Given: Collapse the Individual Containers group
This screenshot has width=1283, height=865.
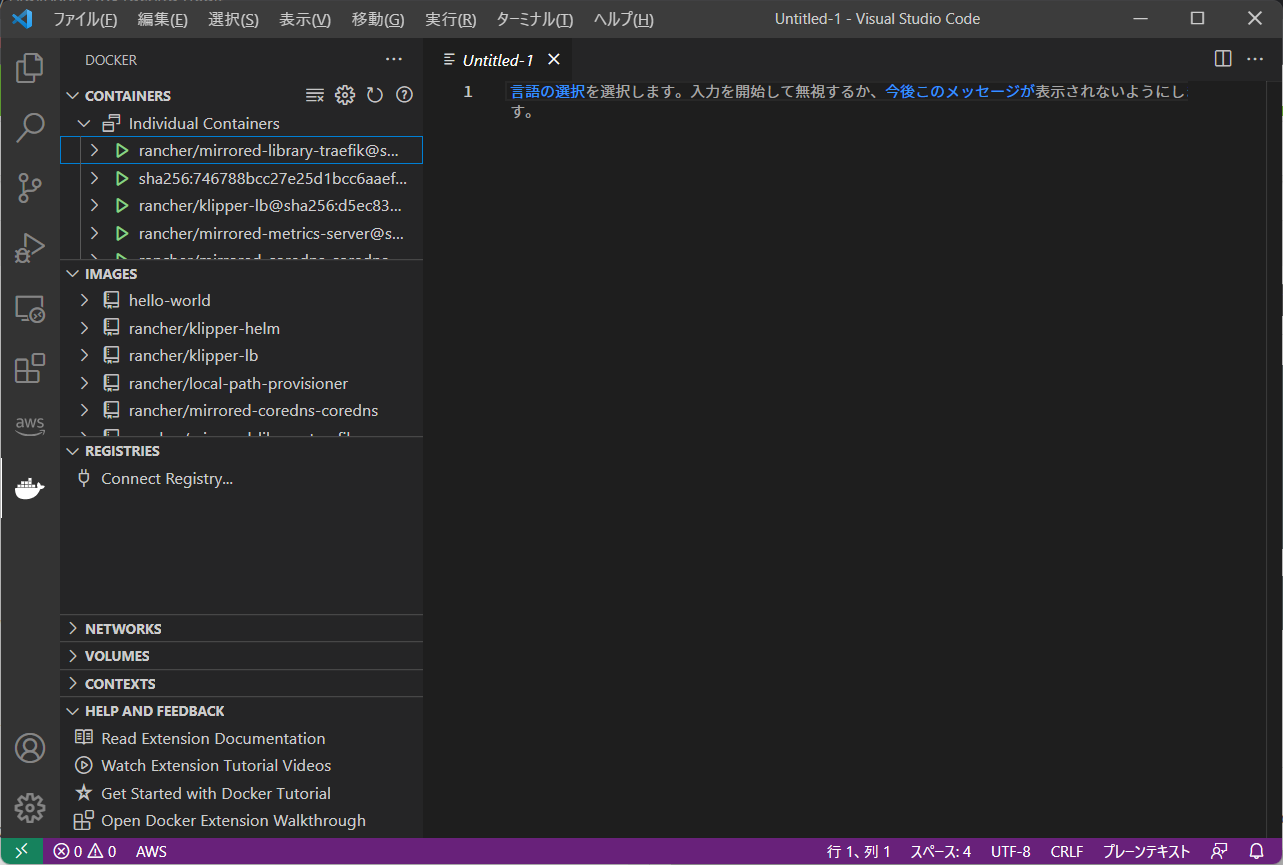Looking at the screenshot, I should [204, 124].
